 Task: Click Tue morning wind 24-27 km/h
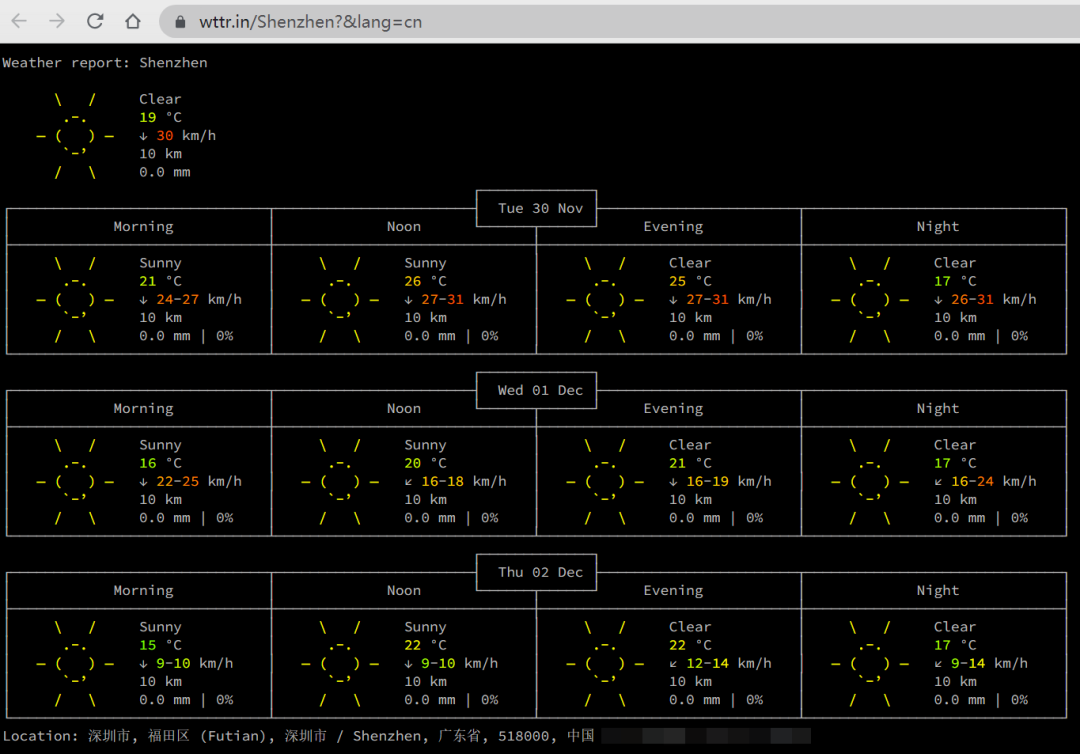pyautogui.click(x=190, y=300)
